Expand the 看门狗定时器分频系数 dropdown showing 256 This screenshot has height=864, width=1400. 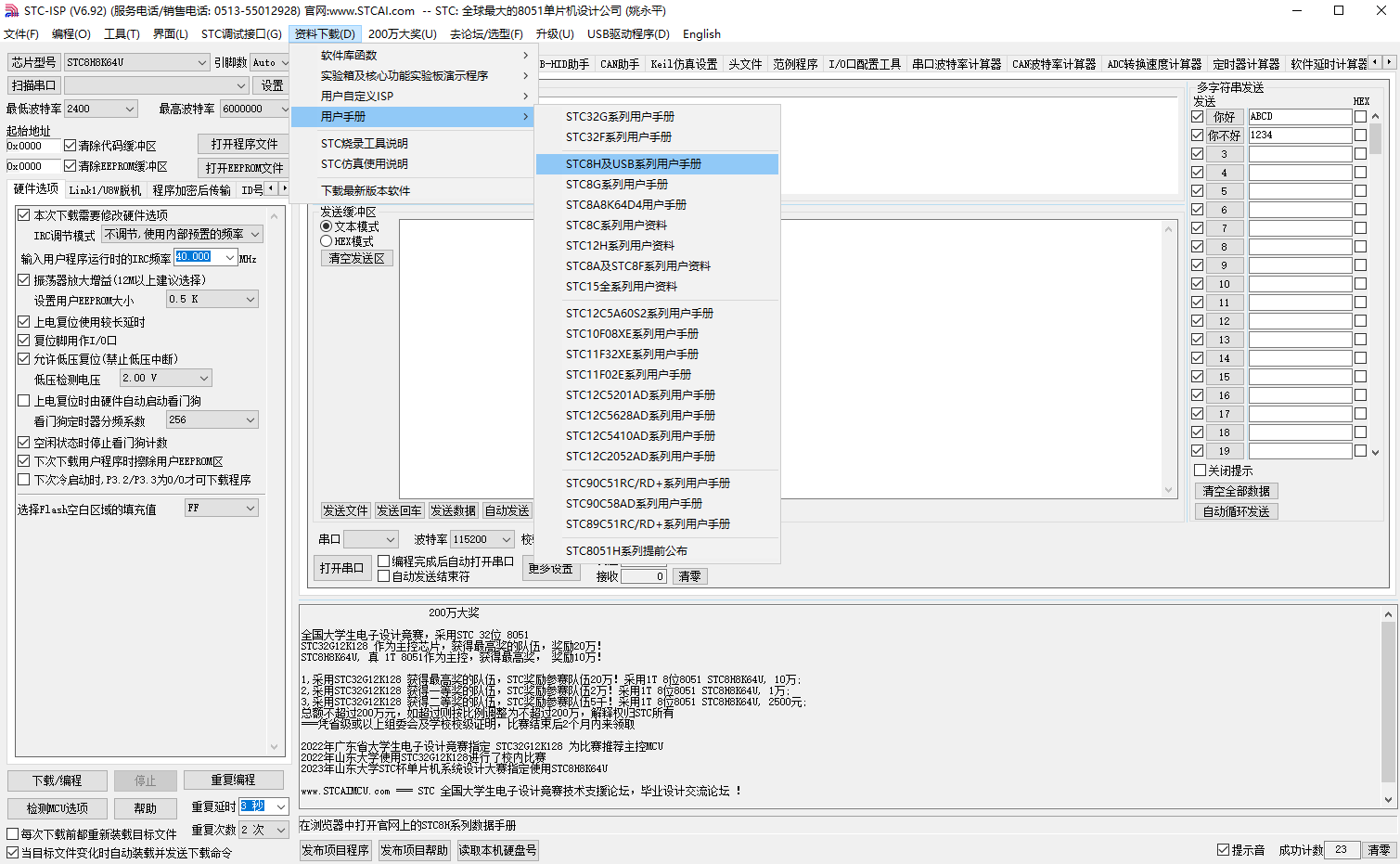tap(212, 419)
